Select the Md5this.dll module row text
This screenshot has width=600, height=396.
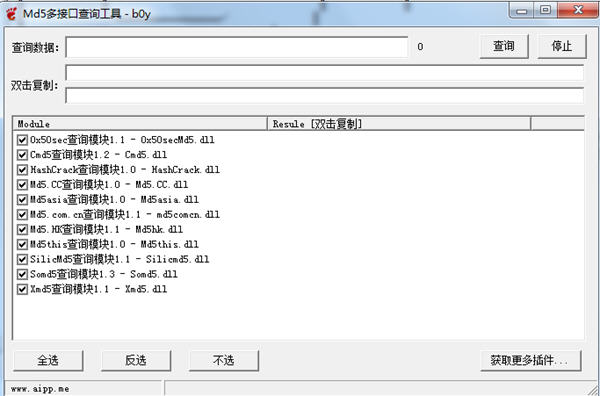(114, 244)
